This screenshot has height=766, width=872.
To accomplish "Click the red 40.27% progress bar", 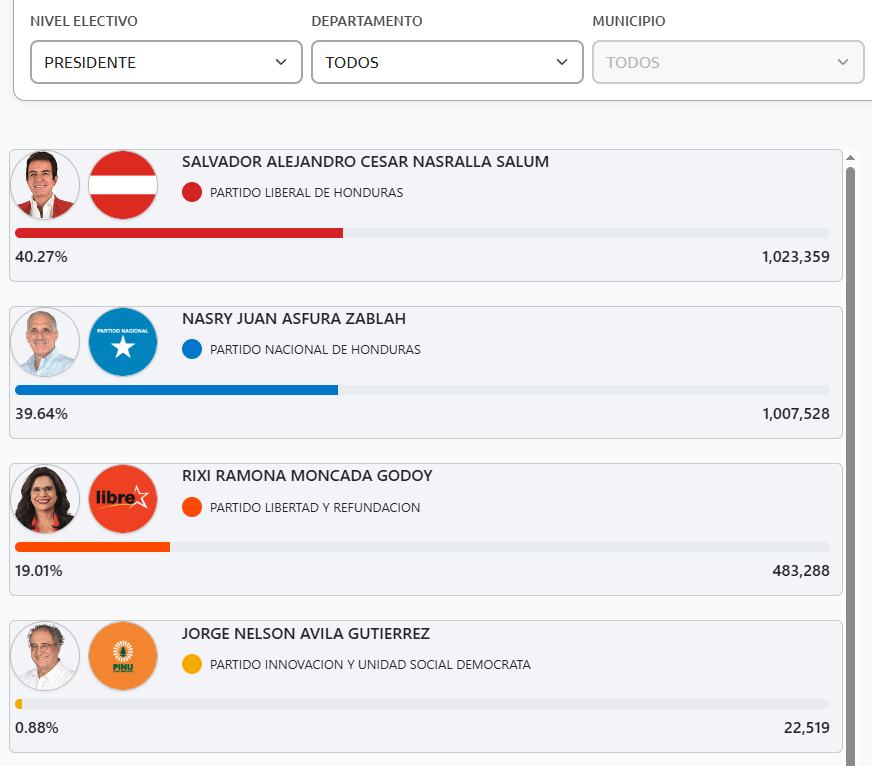I will (179, 233).
